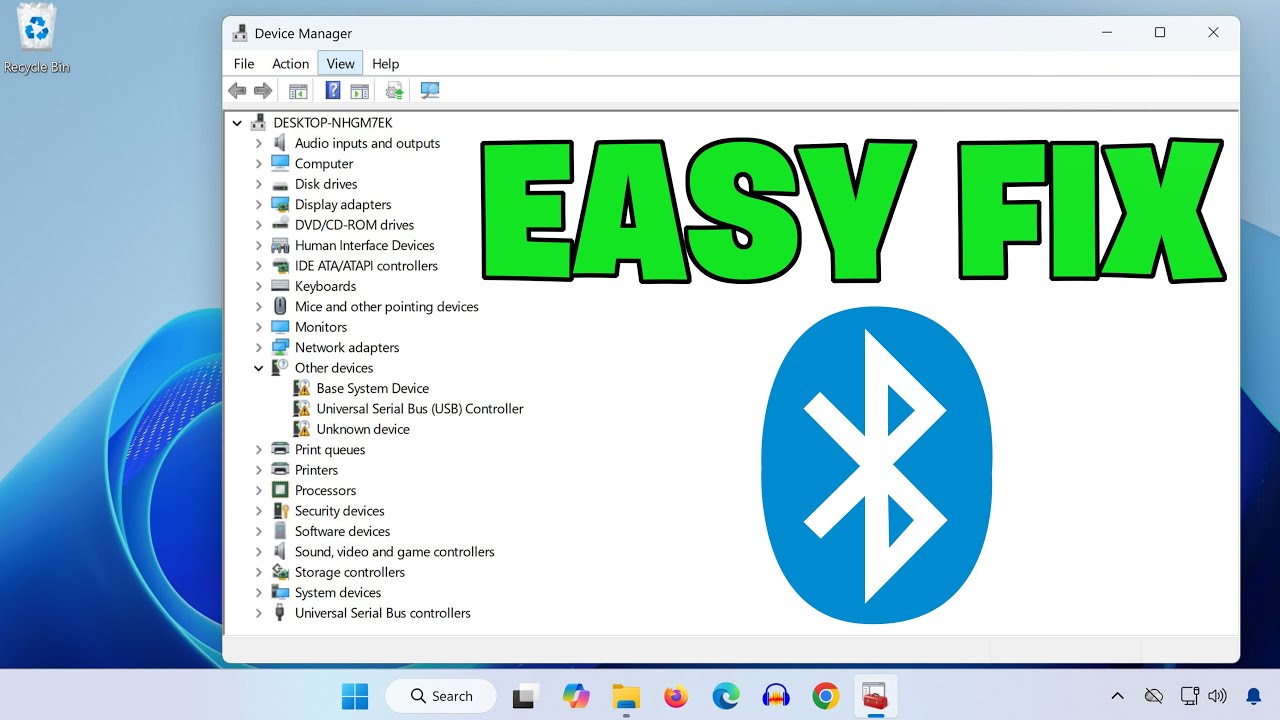Image resolution: width=1280 pixels, height=720 pixels.
Task: Select the Unknown device entry
Action: (x=363, y=429)
